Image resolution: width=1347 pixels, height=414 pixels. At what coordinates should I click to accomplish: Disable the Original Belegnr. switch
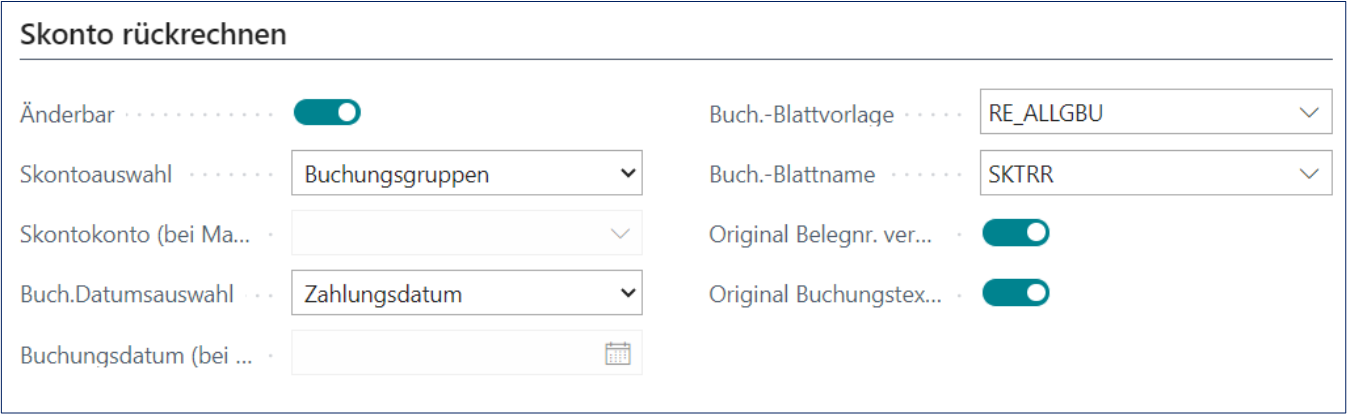tap(1015, 234)
